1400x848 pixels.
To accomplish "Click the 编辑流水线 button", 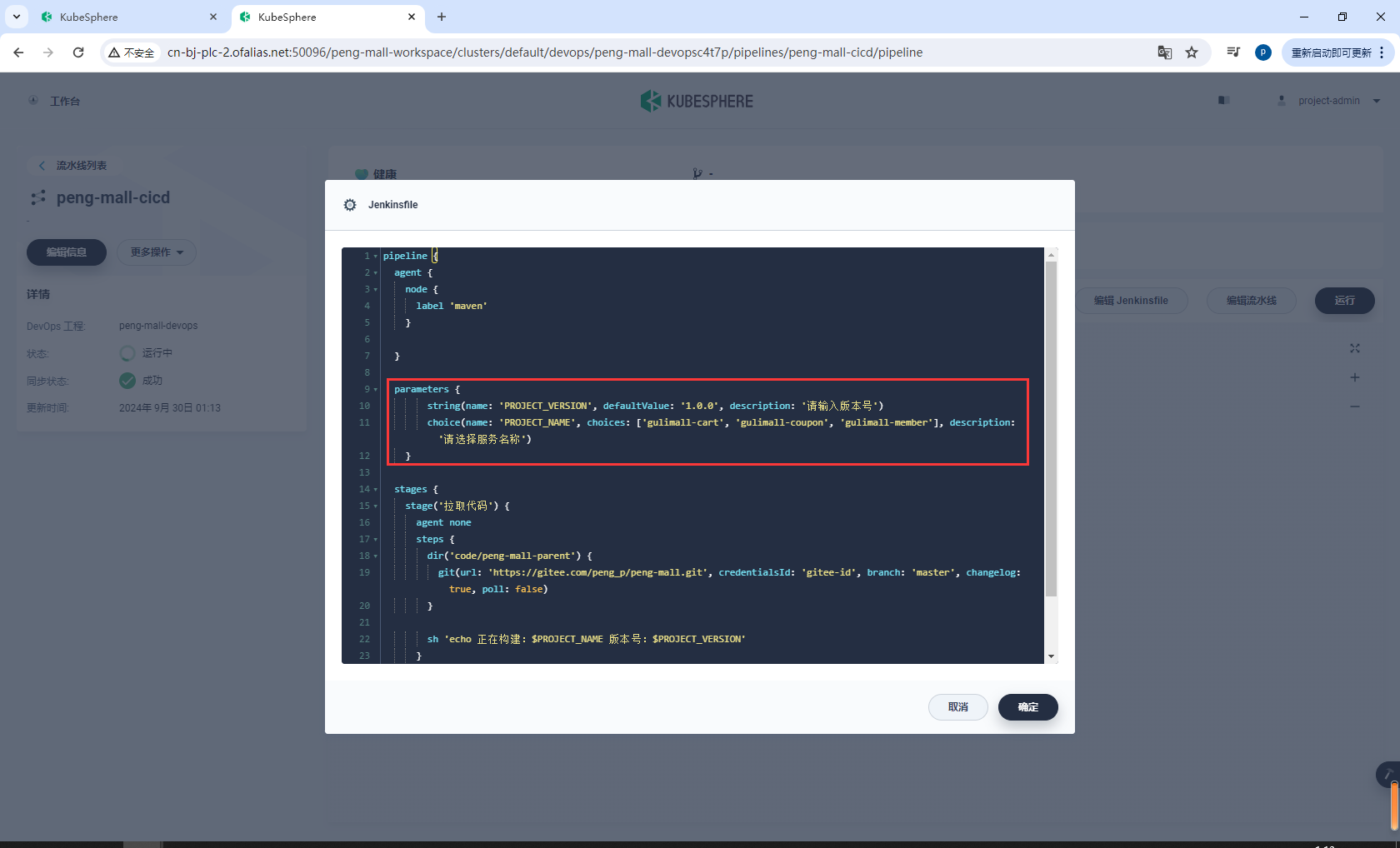I will point(1252,301).
